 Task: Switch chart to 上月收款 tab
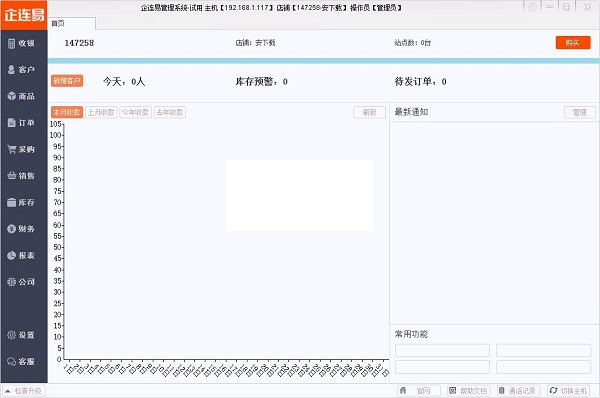coord(101,112)
